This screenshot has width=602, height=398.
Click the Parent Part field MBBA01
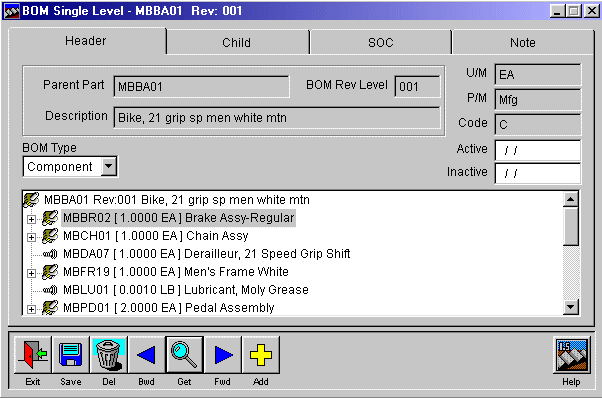202,86
